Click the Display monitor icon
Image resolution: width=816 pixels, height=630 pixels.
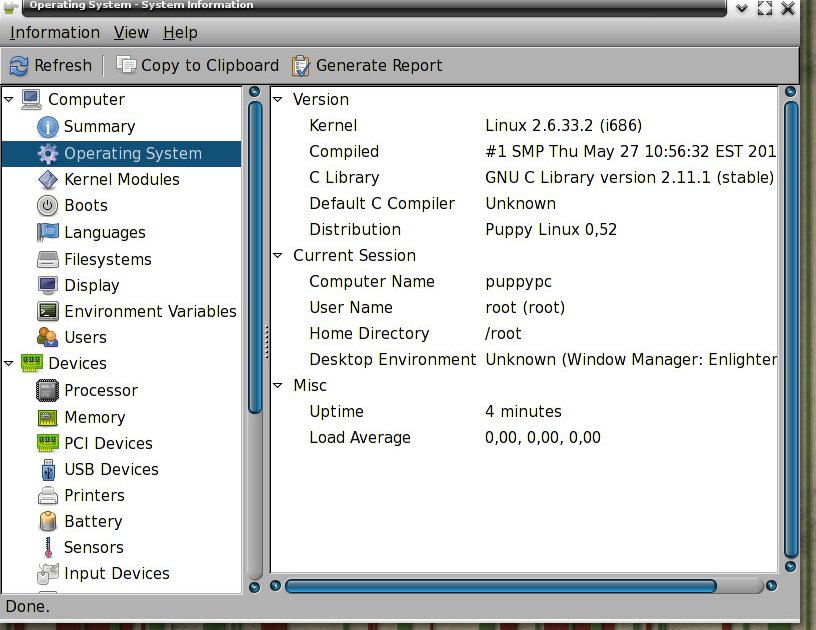coord(47,285)
